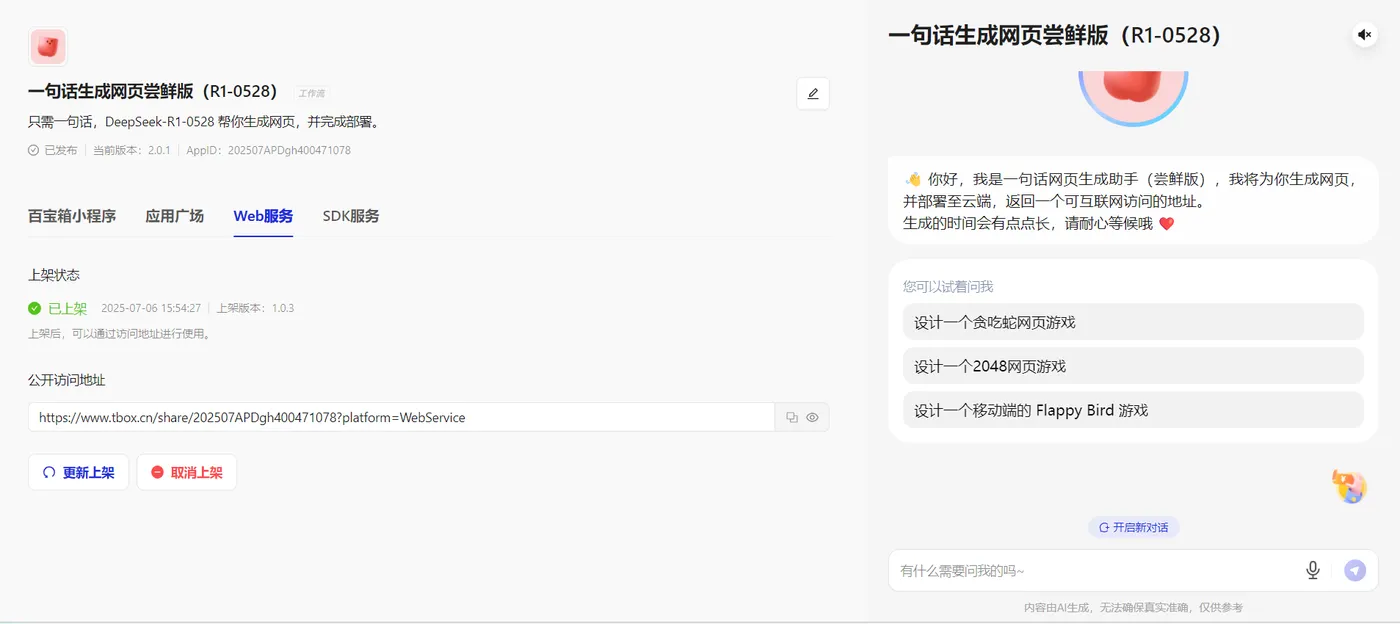This screenshot has height=624, width=1400.
Task: Click the 更新上架 button
Action: tap(78, 472)
